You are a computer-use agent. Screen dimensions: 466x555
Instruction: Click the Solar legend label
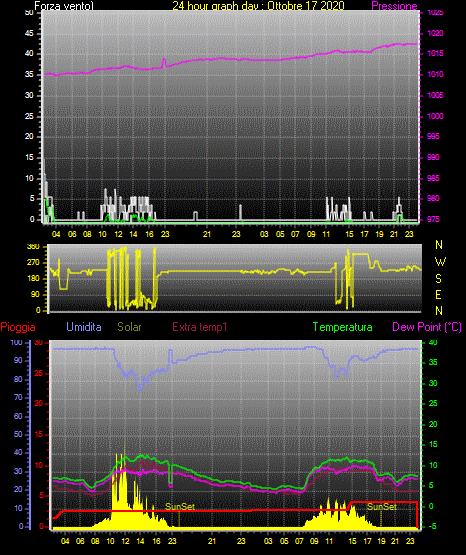point(129,327)
